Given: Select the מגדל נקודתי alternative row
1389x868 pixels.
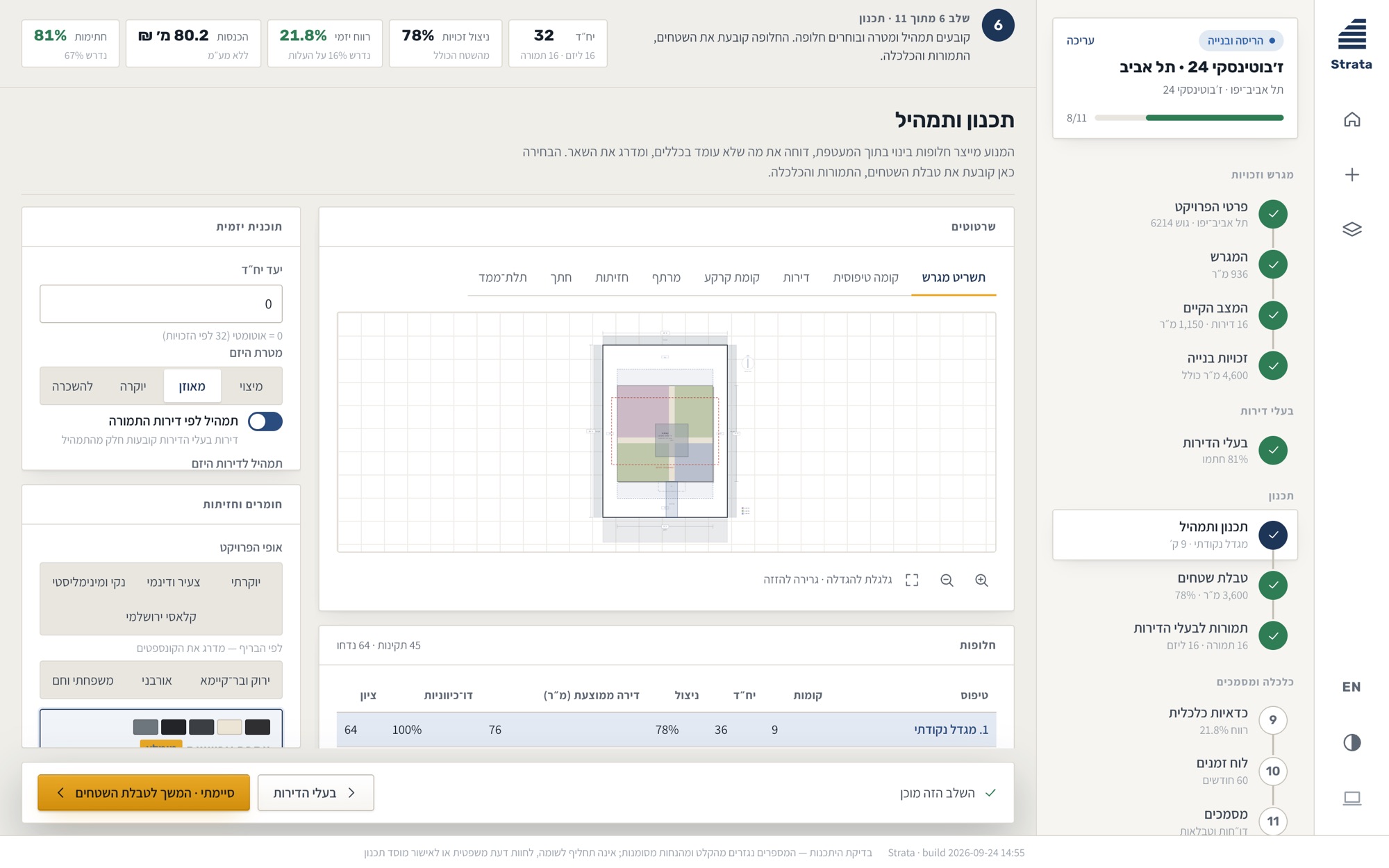Looking at the screenshot, I should [666, 730].
